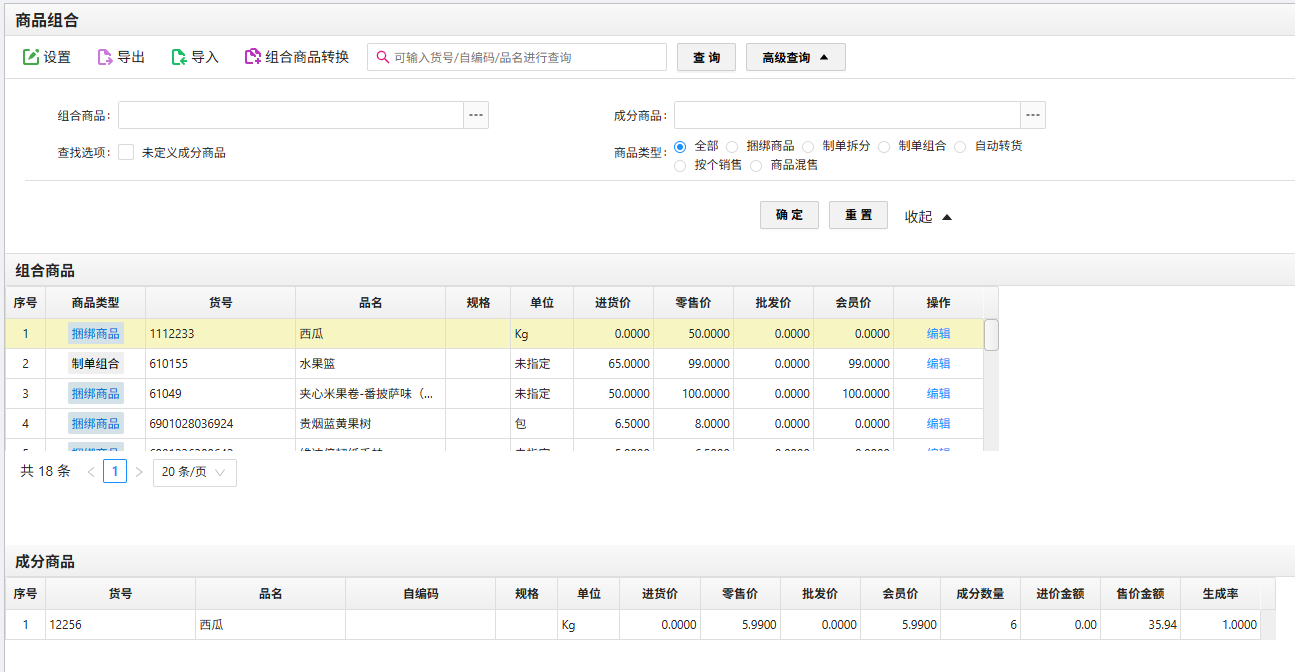Go to previous page arrow

91,472
